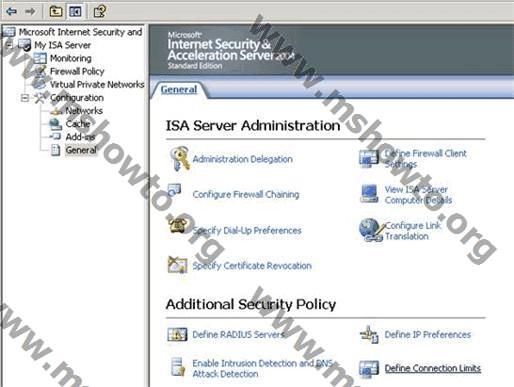The width and height of the screenshot is (514, 387).
Task: Open Add-ins under Configuration
Action: pos(80,137)
